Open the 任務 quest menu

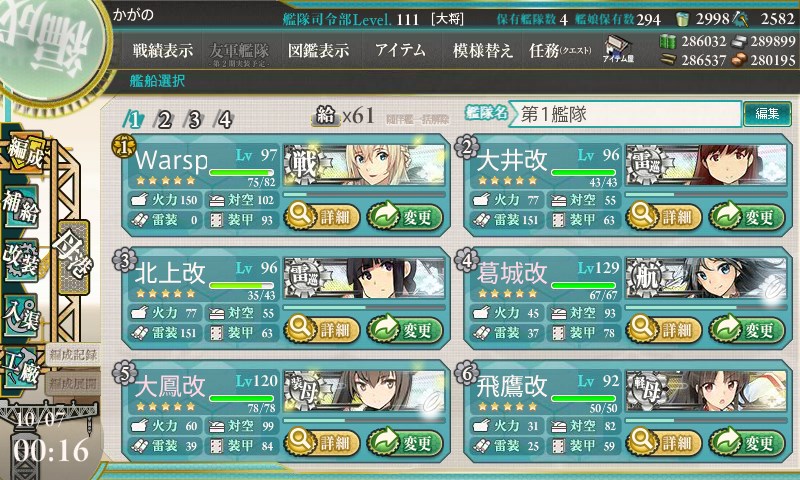click(x=560, y=50)
